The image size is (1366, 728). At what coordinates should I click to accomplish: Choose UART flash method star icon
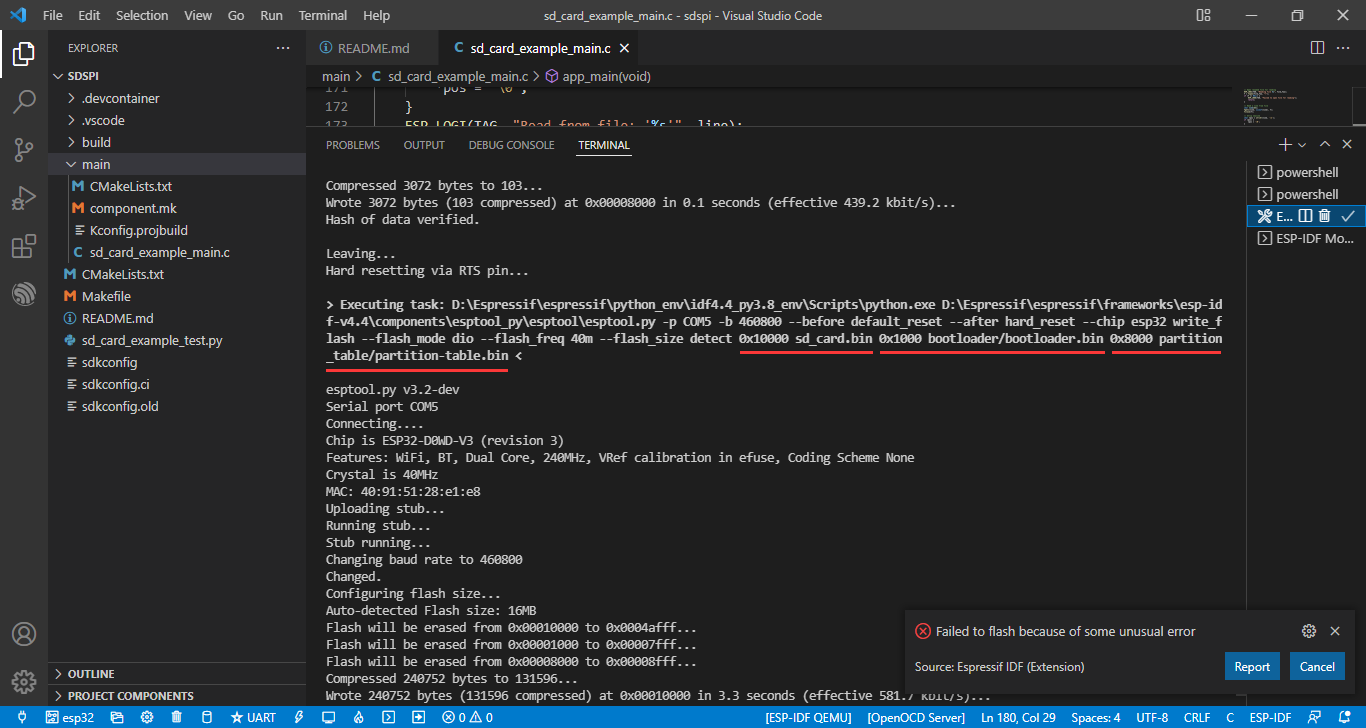click(x=237, y=717)
